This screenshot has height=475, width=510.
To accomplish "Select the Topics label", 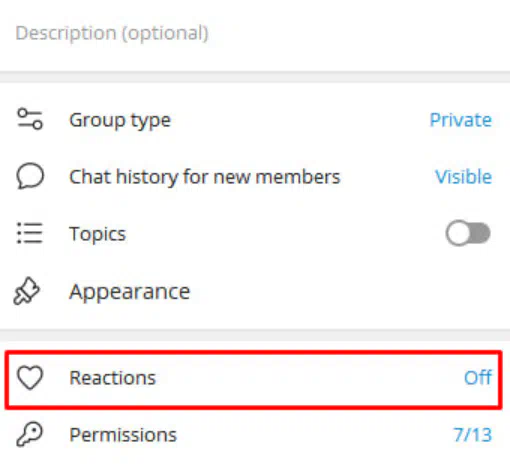I will tap(98, 234).
